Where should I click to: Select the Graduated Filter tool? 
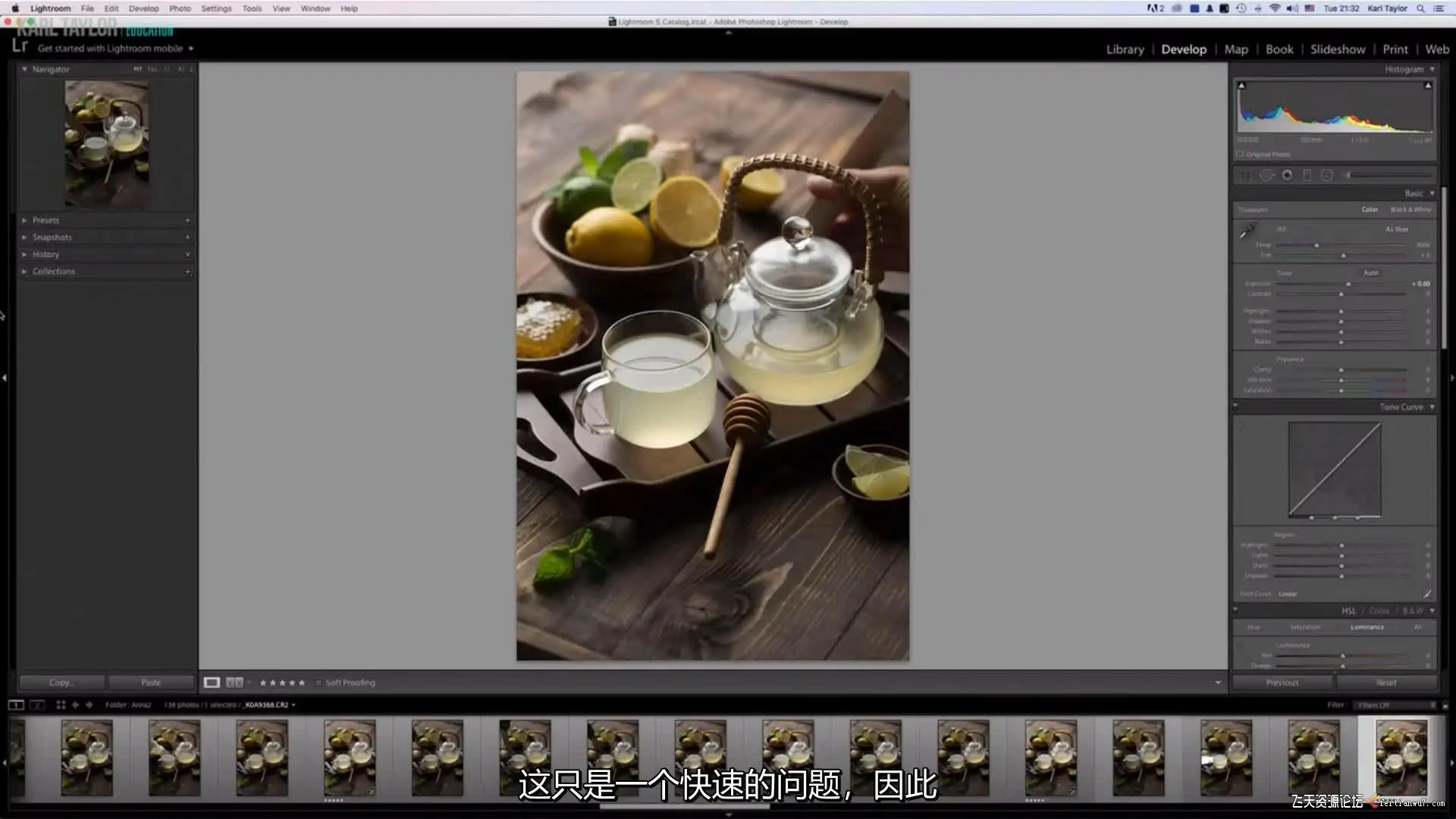1307,175
